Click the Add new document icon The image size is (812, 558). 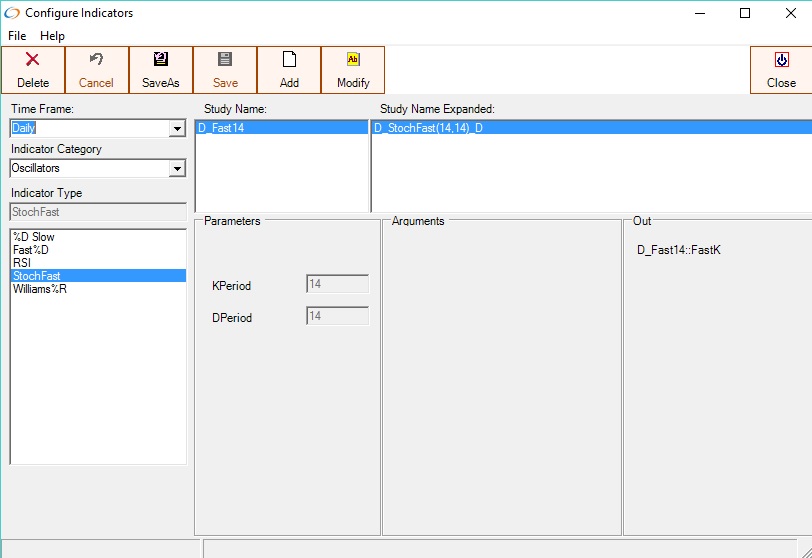tap(289, 60)
